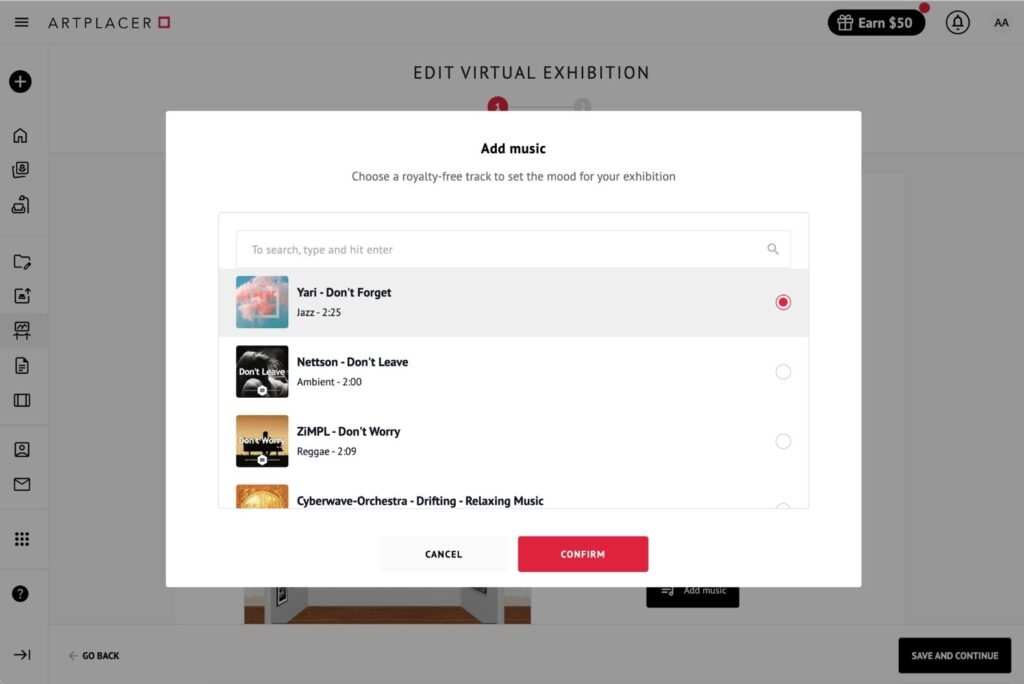Click the Cyberwave-Orchestra album thumbnail

[x=262, y=497]
